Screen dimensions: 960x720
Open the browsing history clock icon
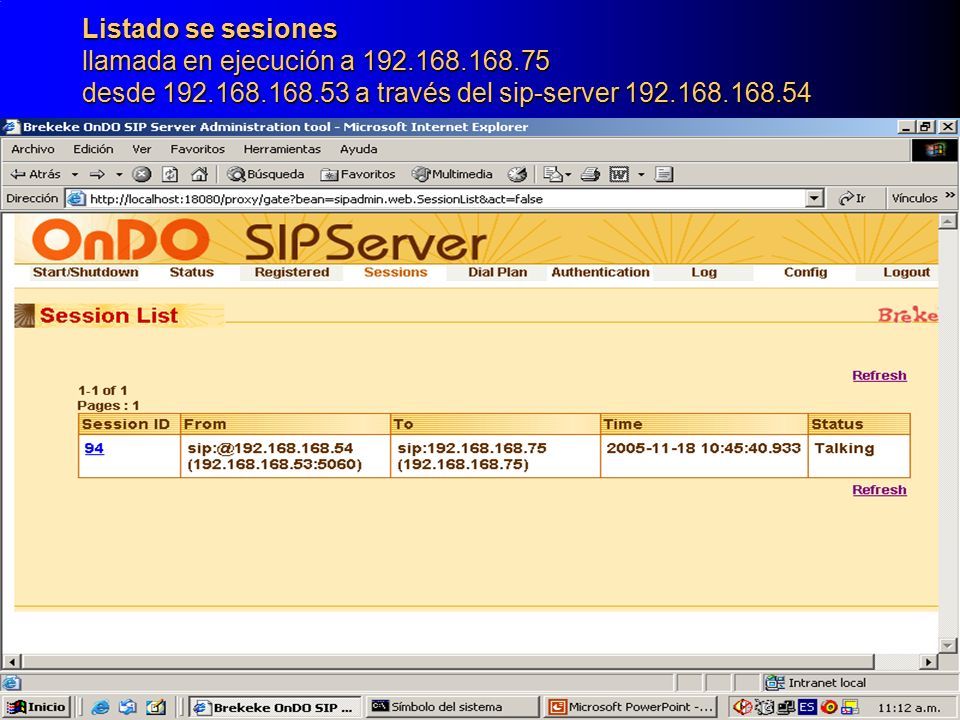point(517,174)
